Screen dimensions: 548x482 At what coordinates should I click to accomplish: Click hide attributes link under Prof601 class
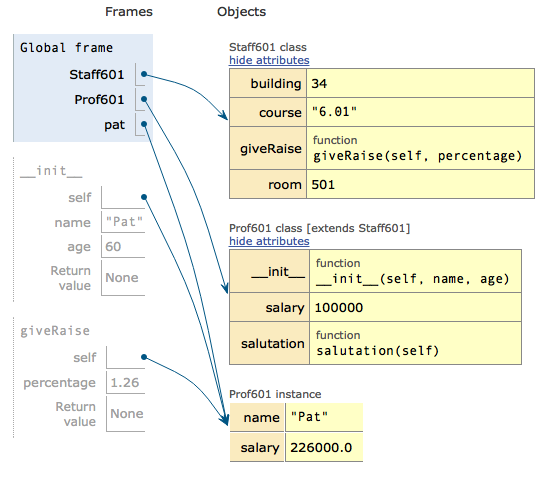click(269, 241)
